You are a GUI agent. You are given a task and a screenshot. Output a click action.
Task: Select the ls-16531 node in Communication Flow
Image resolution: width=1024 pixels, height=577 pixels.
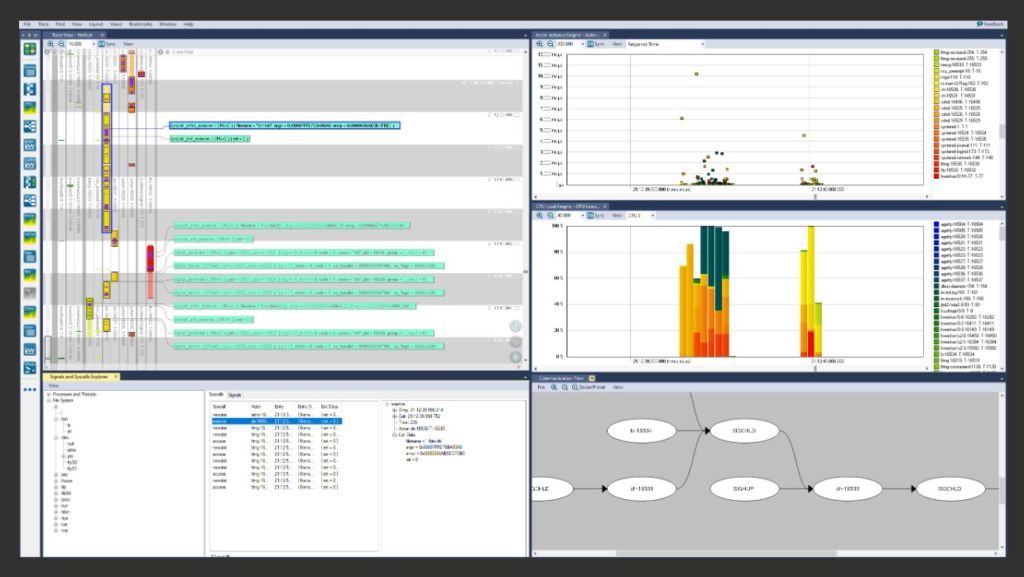pyautogui.click(x=641, y=431)
